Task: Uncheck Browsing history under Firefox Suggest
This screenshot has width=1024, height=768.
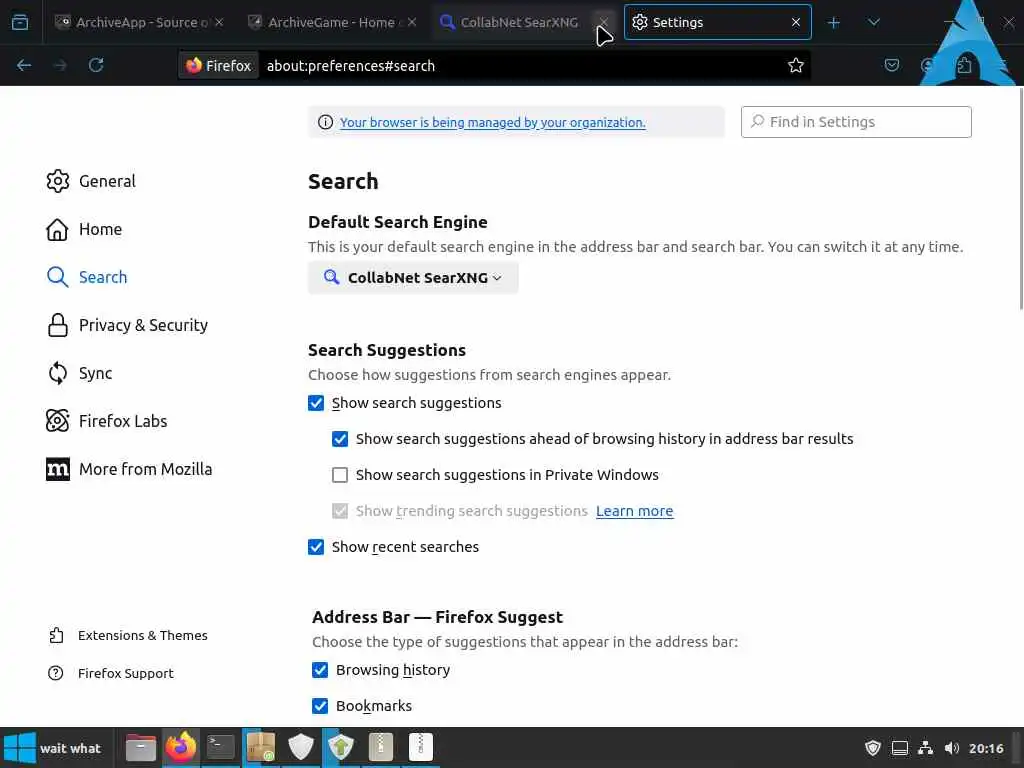Action: click(x=320, y=670)
